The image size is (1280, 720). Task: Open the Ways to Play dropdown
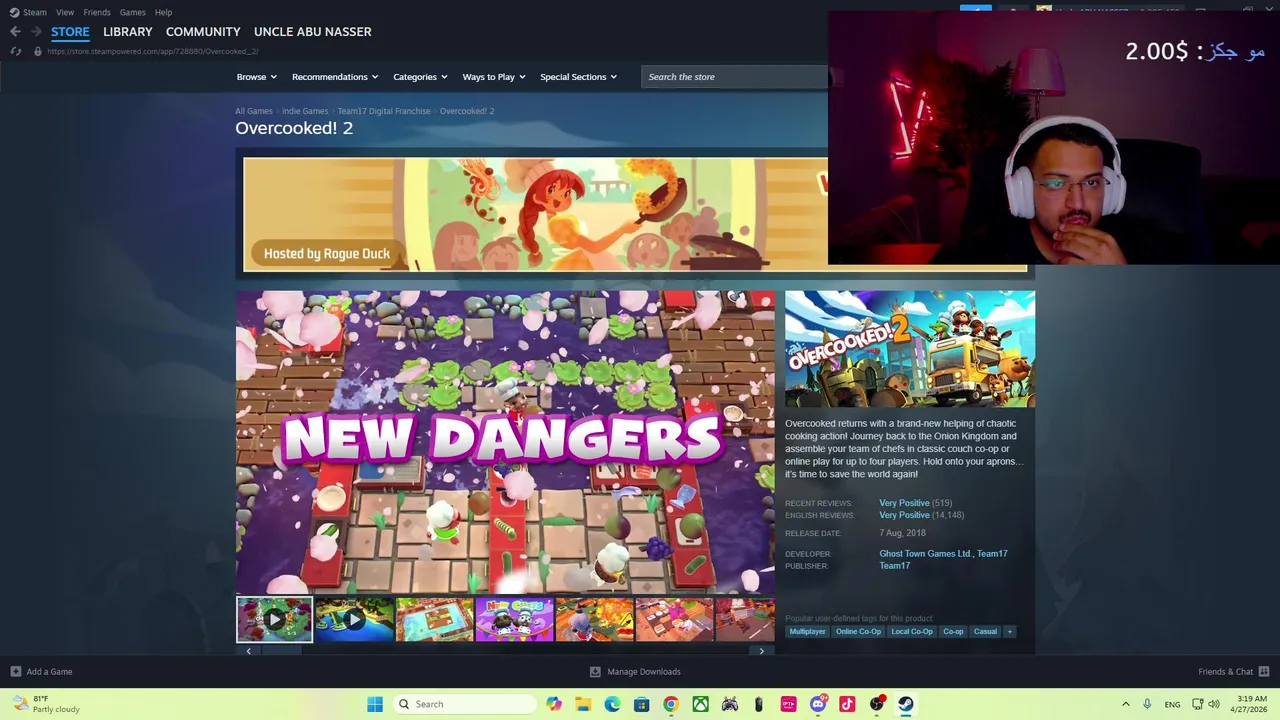(x=494, y=77)
